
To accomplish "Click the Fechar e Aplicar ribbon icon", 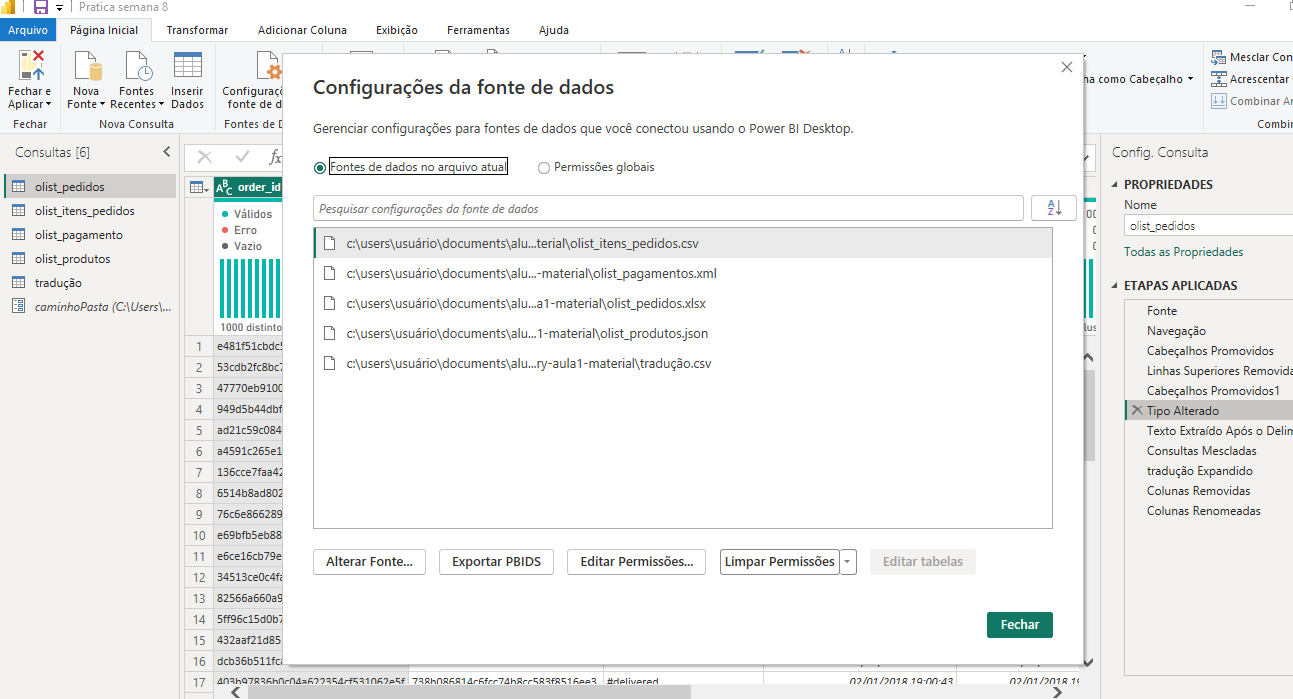I will pos(32,65).
